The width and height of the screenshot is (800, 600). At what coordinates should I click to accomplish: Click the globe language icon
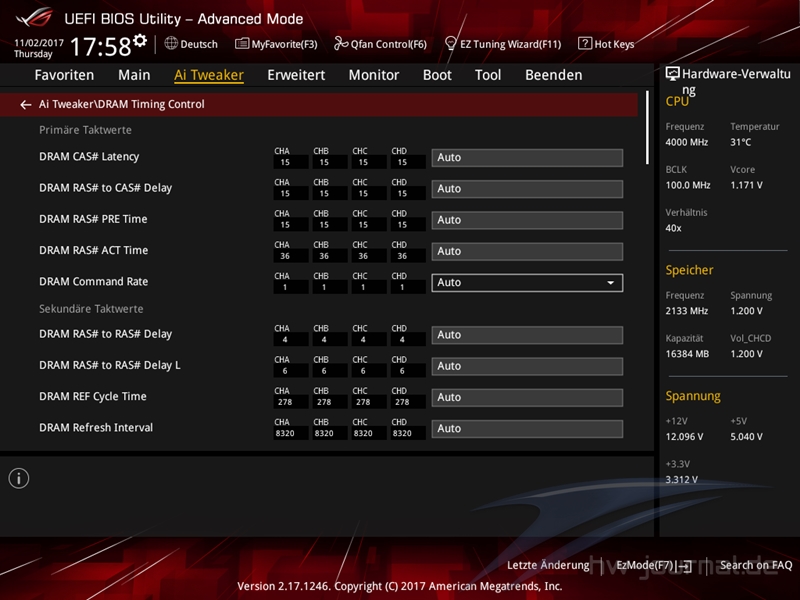(171, 43)
